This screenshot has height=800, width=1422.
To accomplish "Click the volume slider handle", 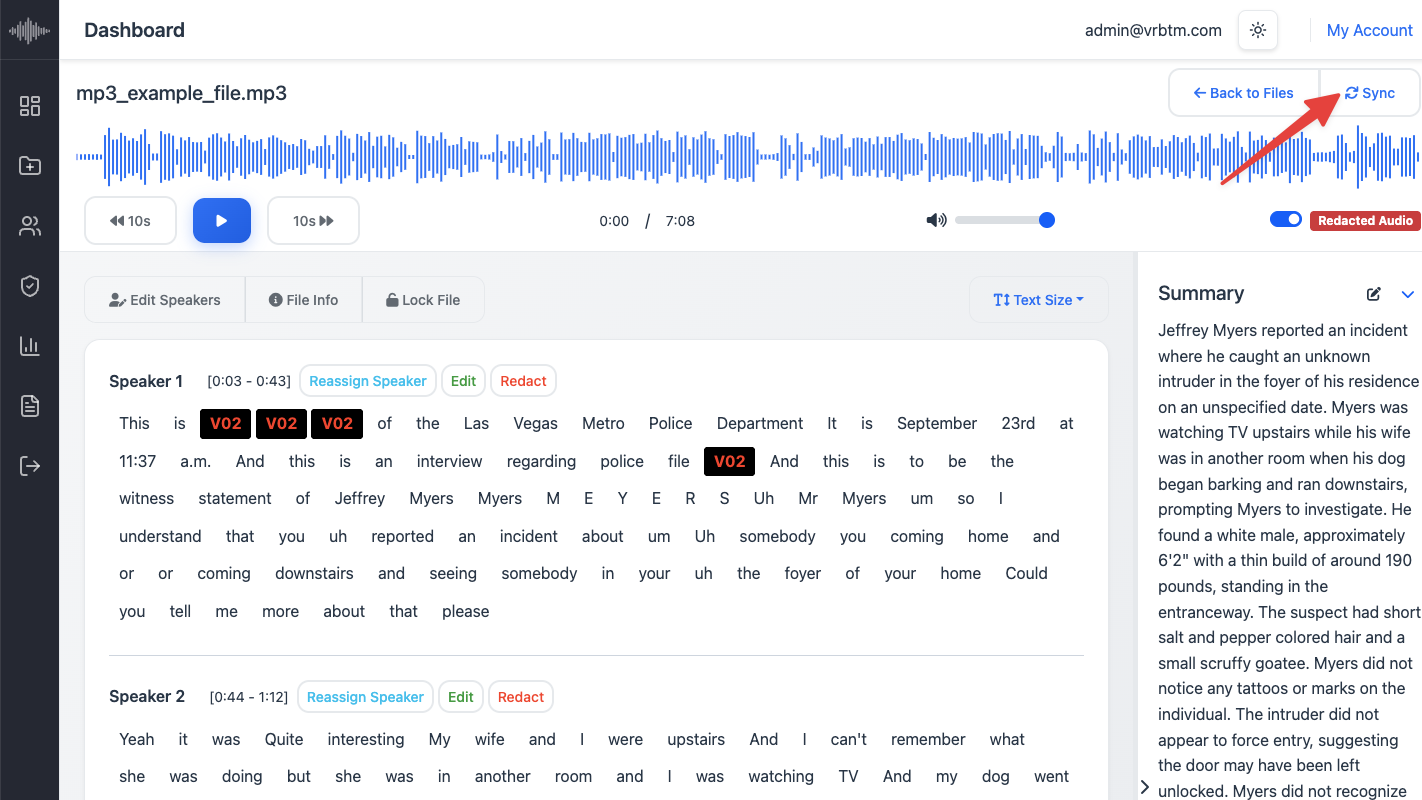I will coord(1047,220).
